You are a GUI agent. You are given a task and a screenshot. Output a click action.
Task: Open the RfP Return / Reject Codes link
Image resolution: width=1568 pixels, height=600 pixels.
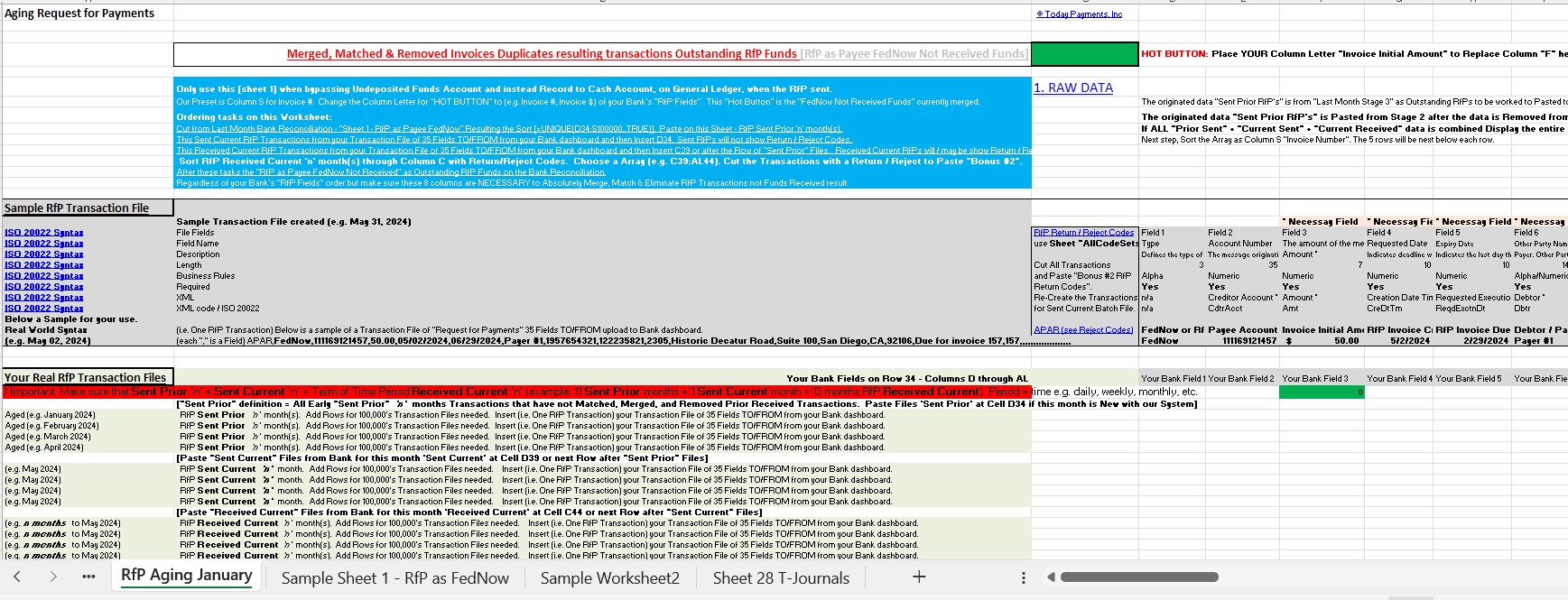click(x=1083, y=233)
